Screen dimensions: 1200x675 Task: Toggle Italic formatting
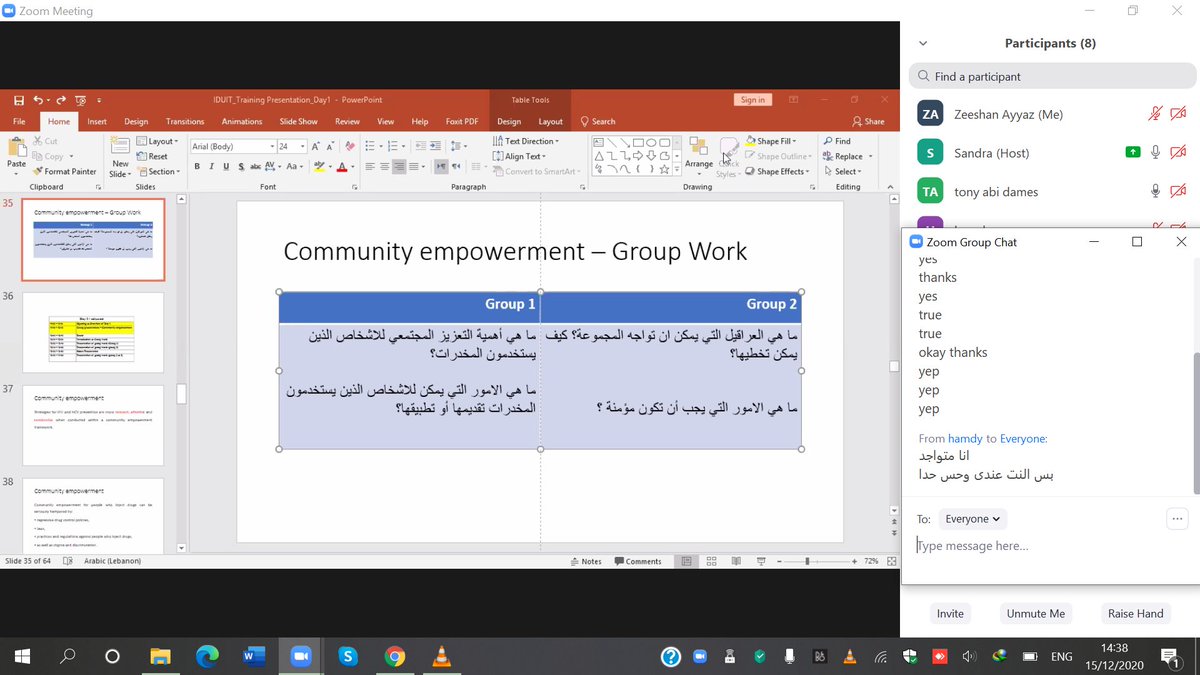(x=212, y=166)
